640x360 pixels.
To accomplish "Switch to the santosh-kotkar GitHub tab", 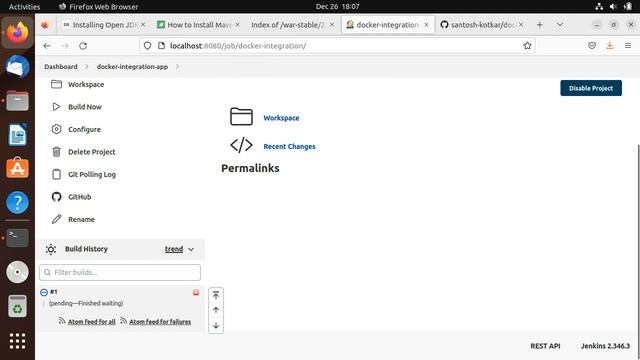I will click(482, 25).
